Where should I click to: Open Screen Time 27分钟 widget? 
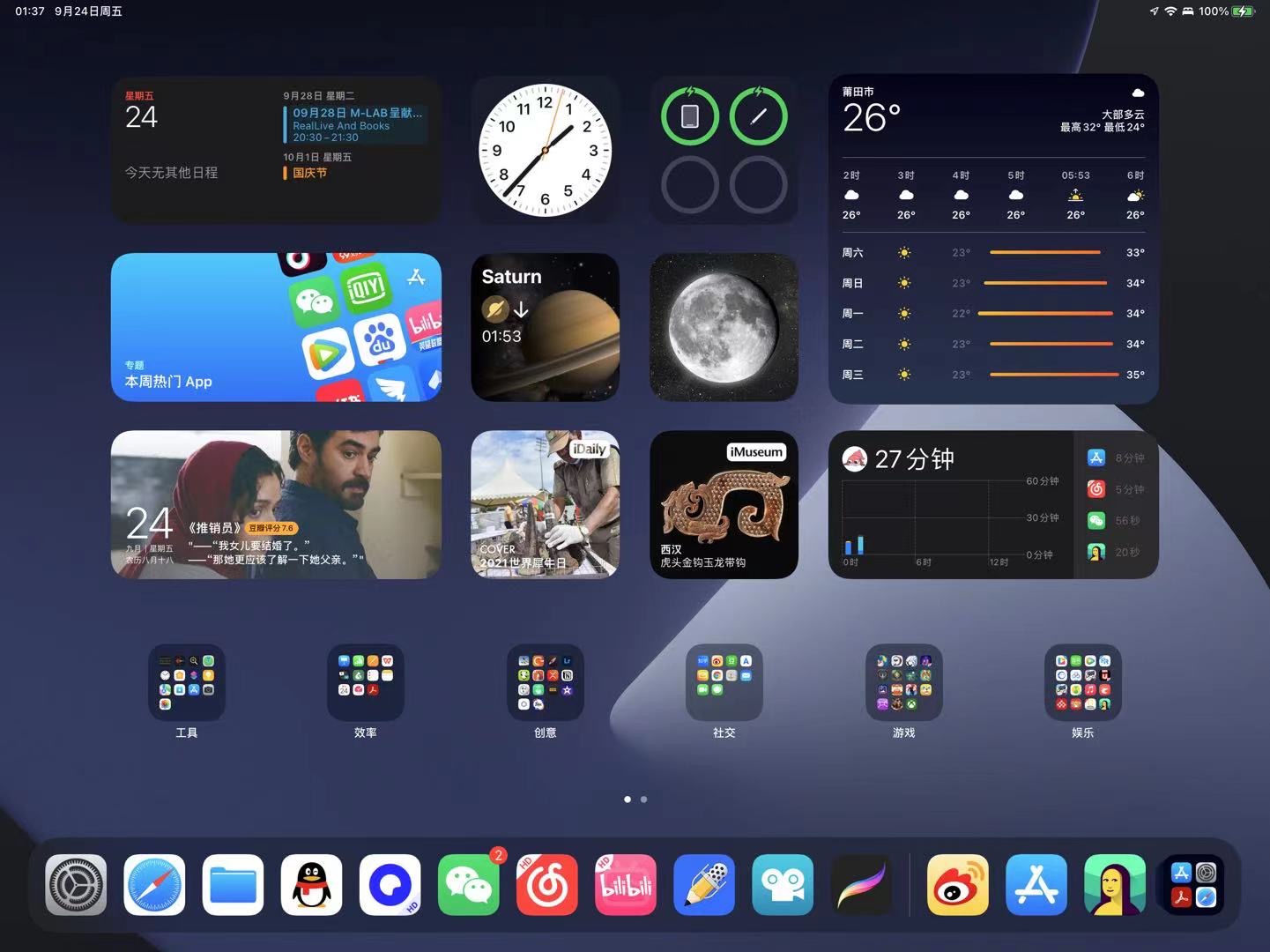click(x=993, y=504)
